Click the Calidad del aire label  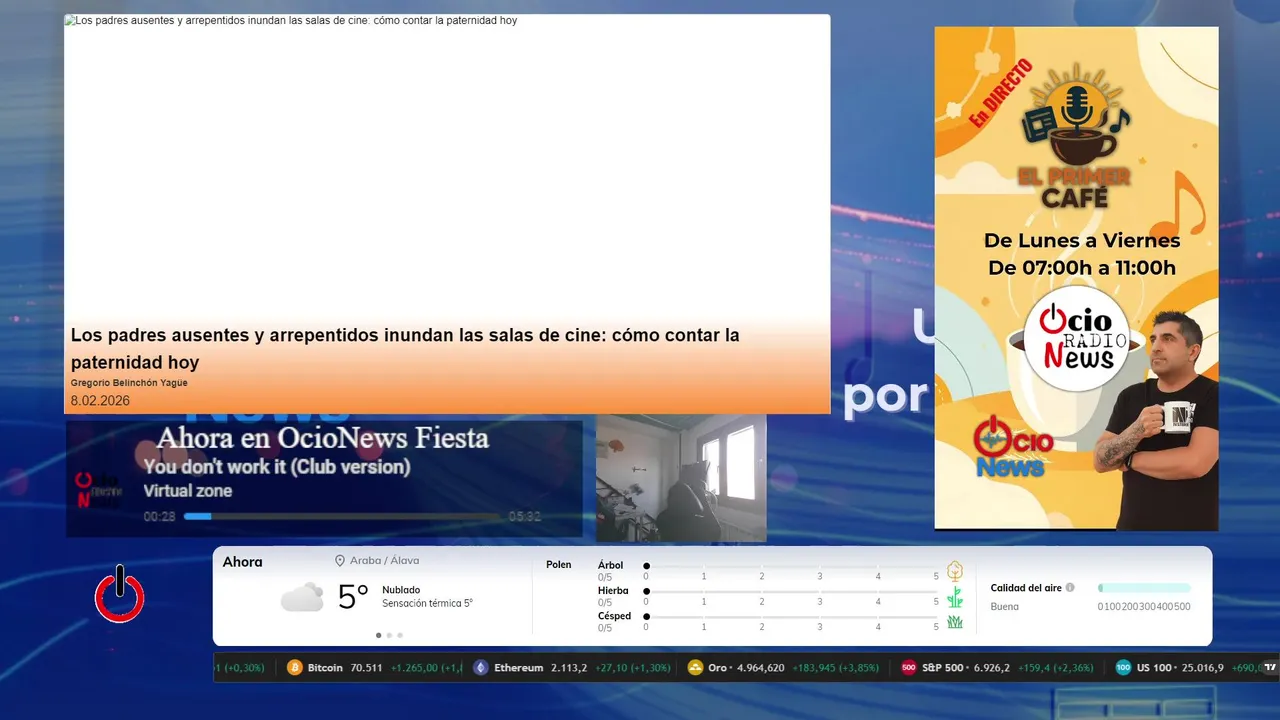(x=1026, y=588)
